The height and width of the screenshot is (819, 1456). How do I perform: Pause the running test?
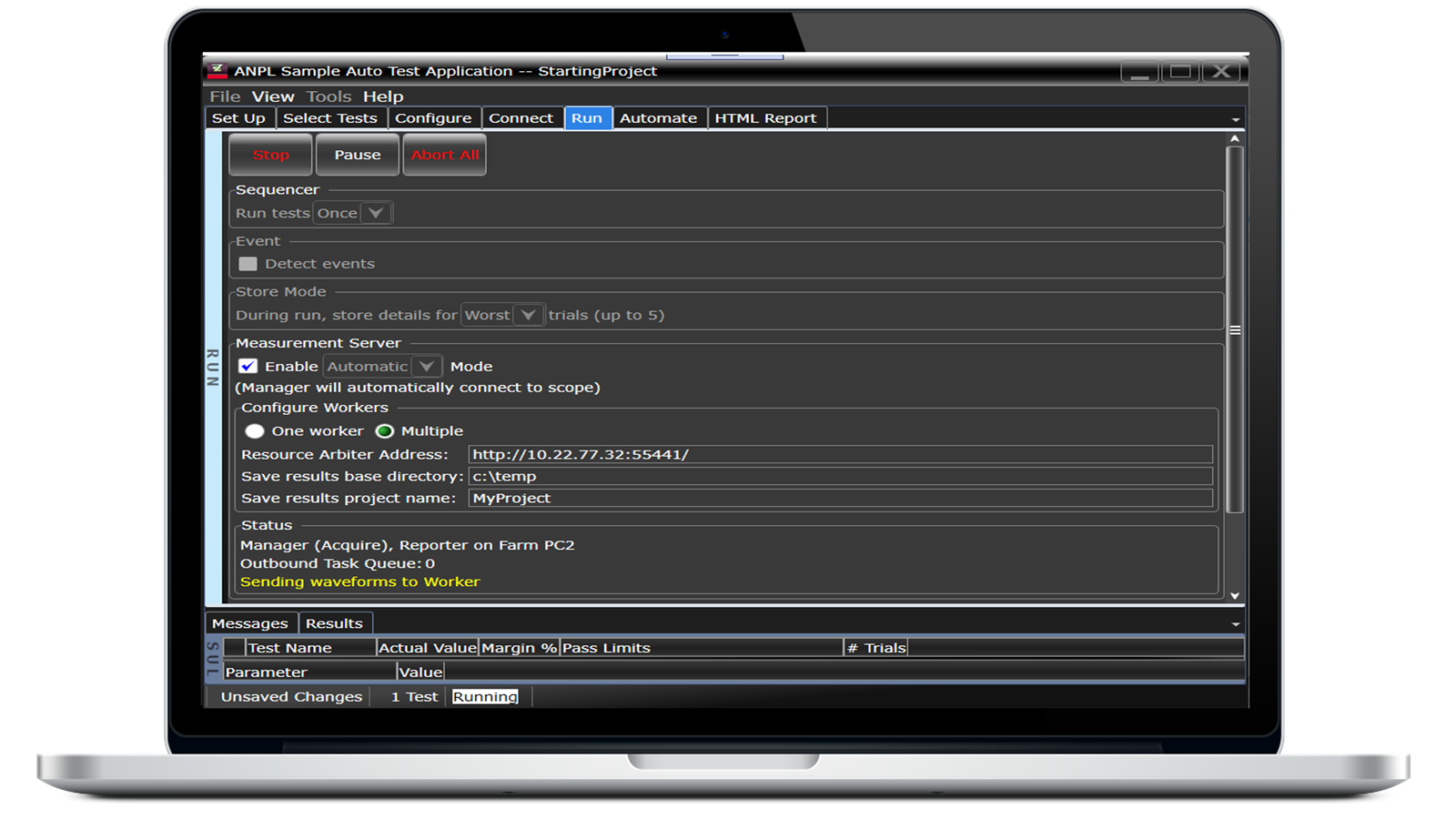click(x=357, y=155)
